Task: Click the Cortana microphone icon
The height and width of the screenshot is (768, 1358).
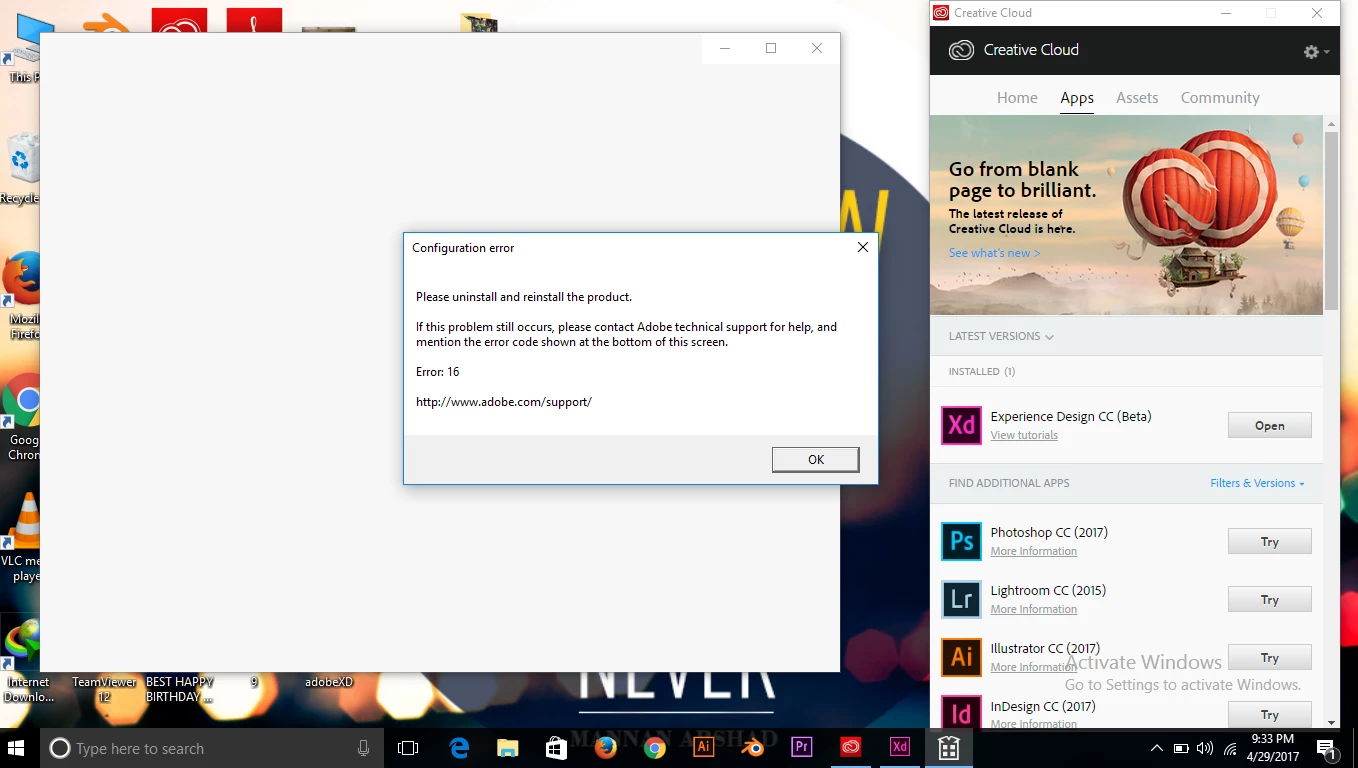Action: 364,748
